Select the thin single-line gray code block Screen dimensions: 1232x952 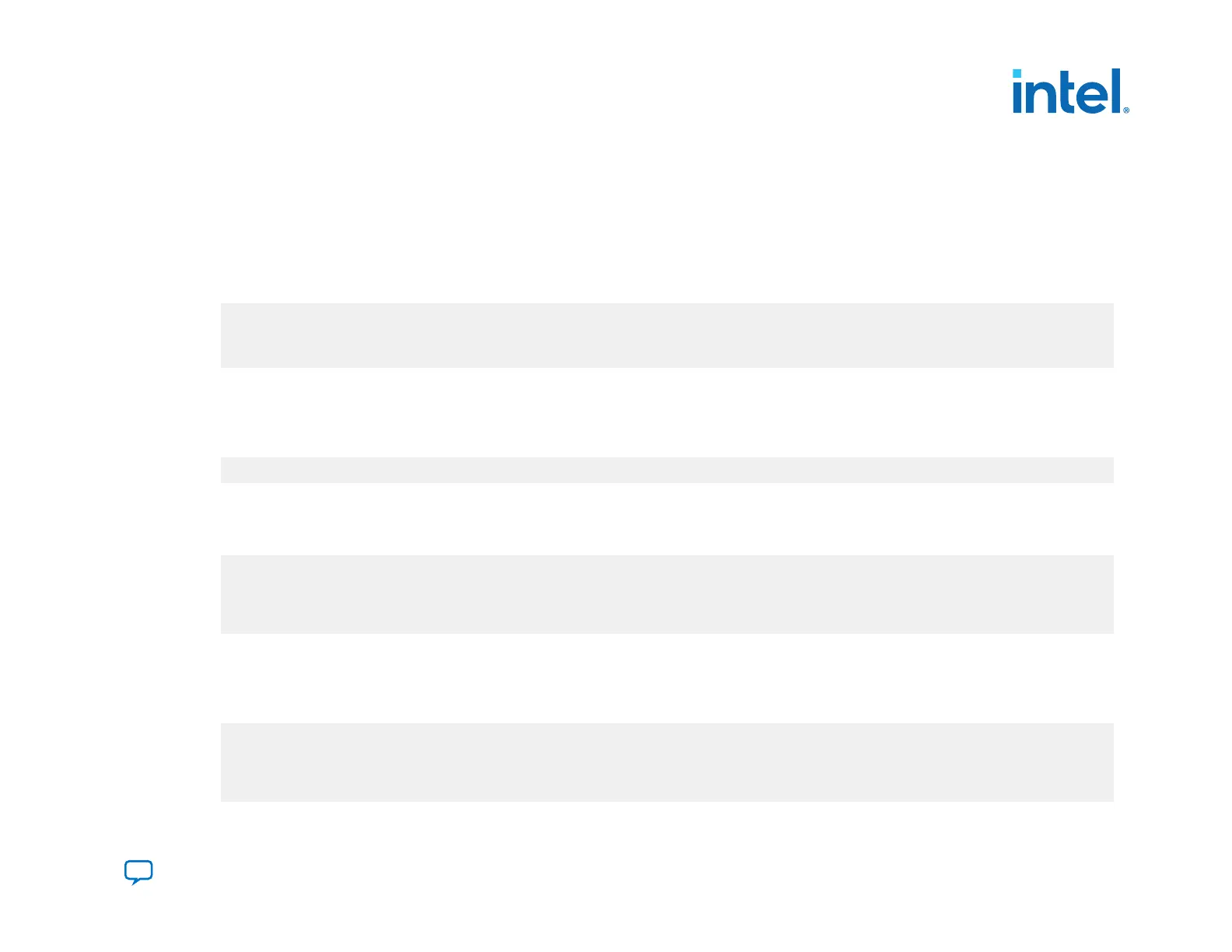coord(667,470)
